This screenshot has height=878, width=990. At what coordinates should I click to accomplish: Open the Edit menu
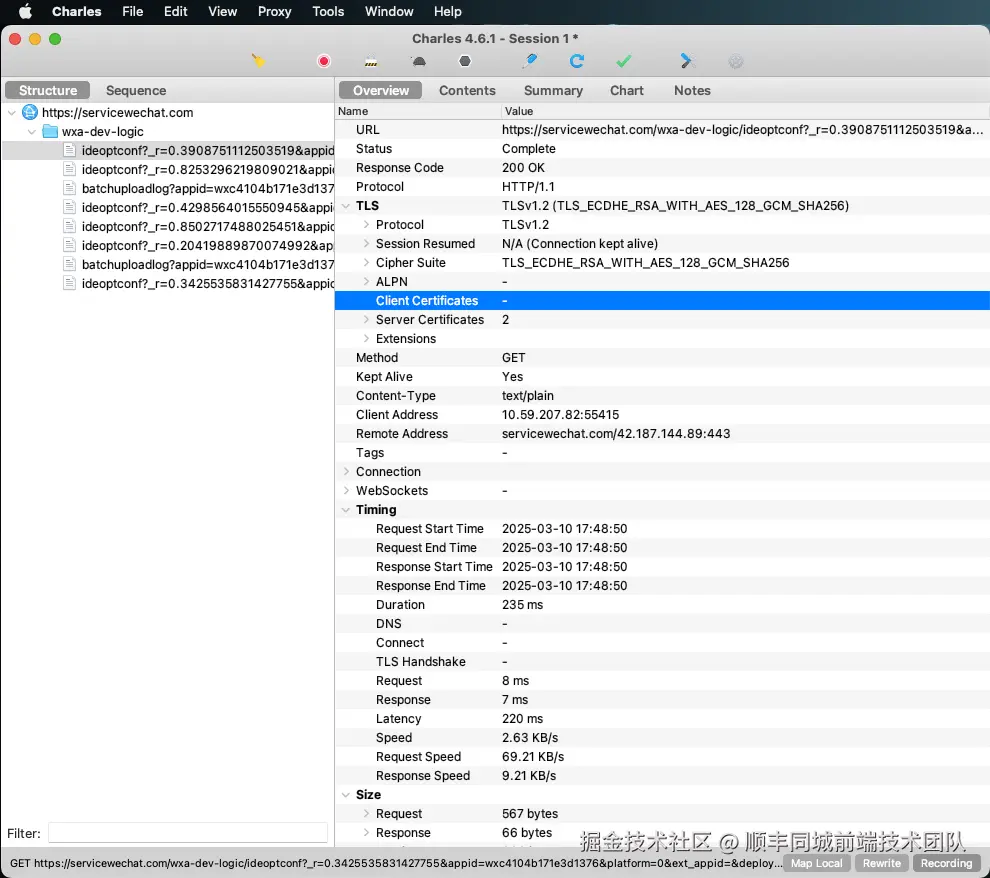[x=176, y=11]
